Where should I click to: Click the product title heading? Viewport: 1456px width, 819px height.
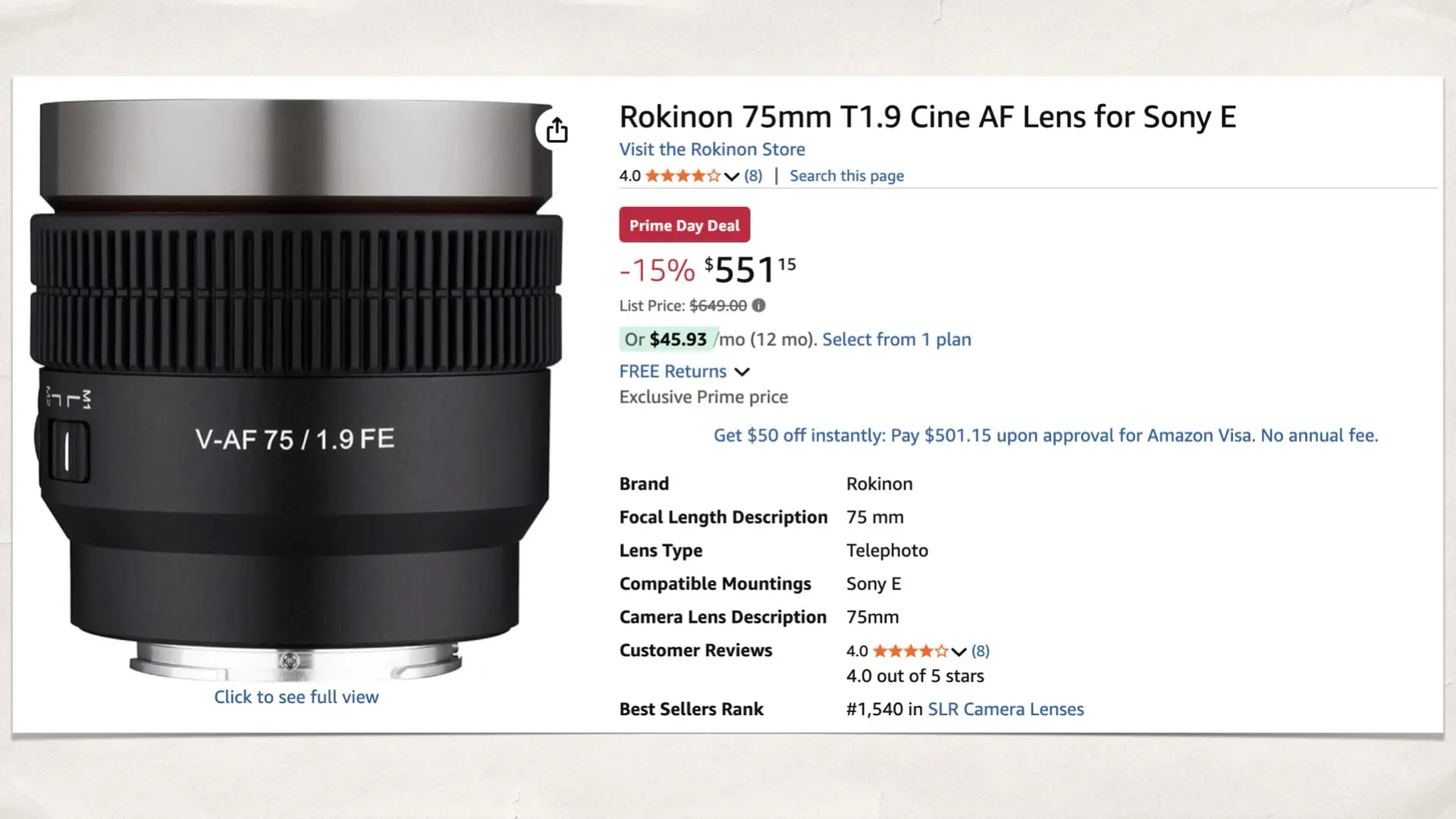pyautogui.click(x=928, y=117)
